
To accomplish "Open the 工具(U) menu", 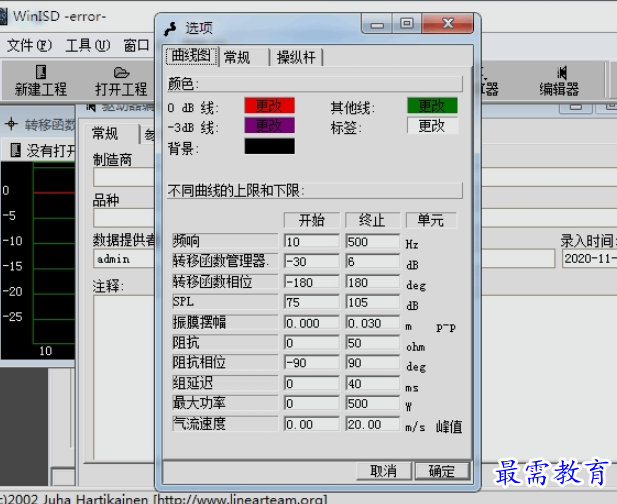I will (x=87, y=46).
